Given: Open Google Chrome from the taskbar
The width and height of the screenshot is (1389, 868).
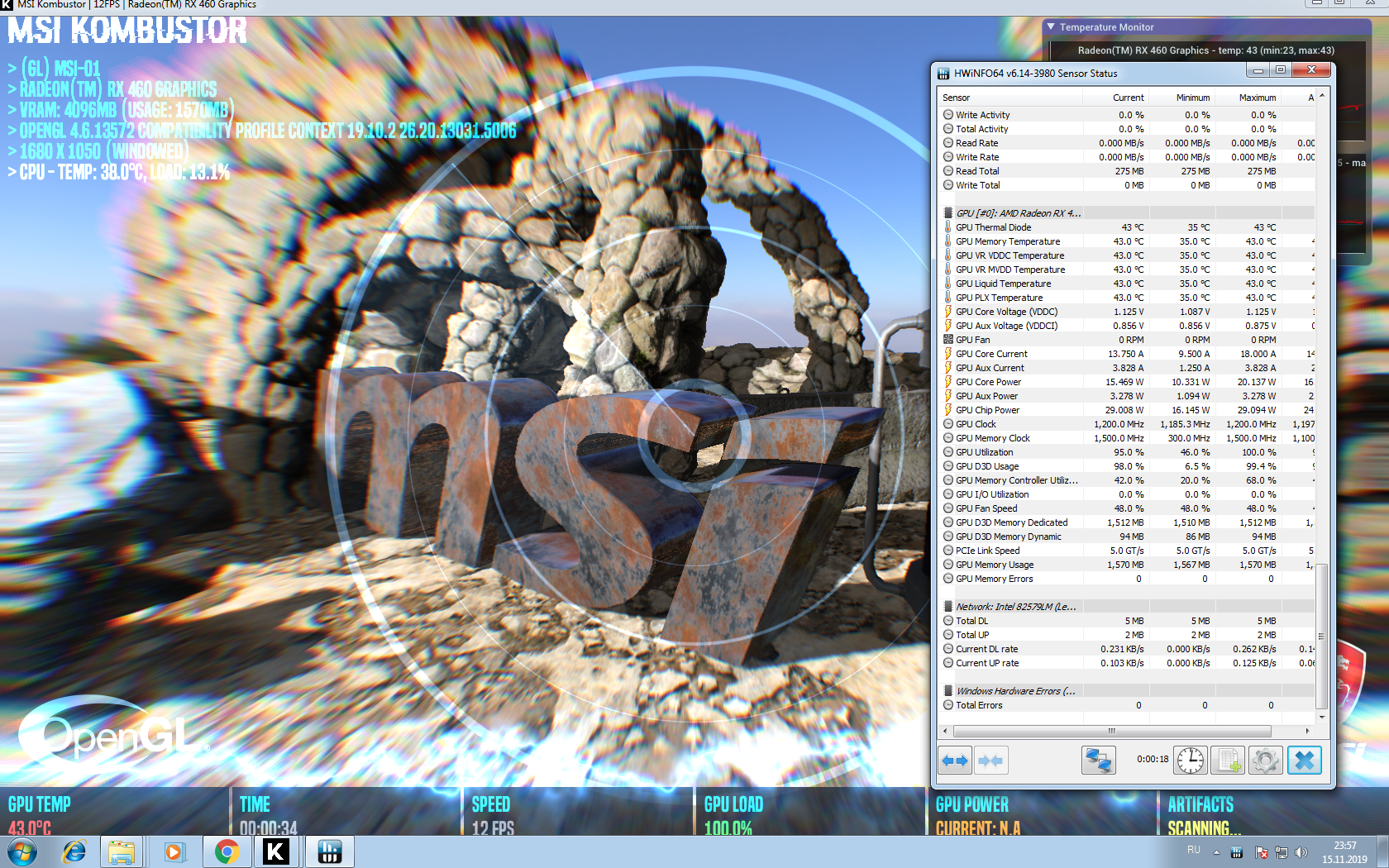Looking at the screenshot, I should 227,851.
